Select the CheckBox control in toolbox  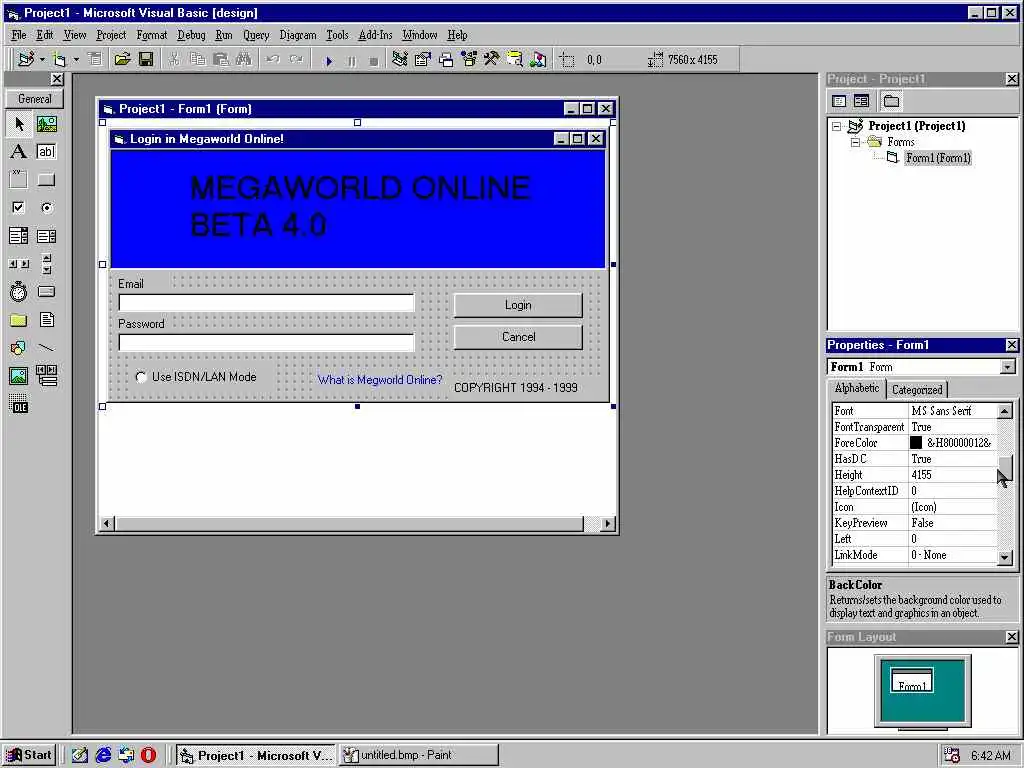coord(18,208)
